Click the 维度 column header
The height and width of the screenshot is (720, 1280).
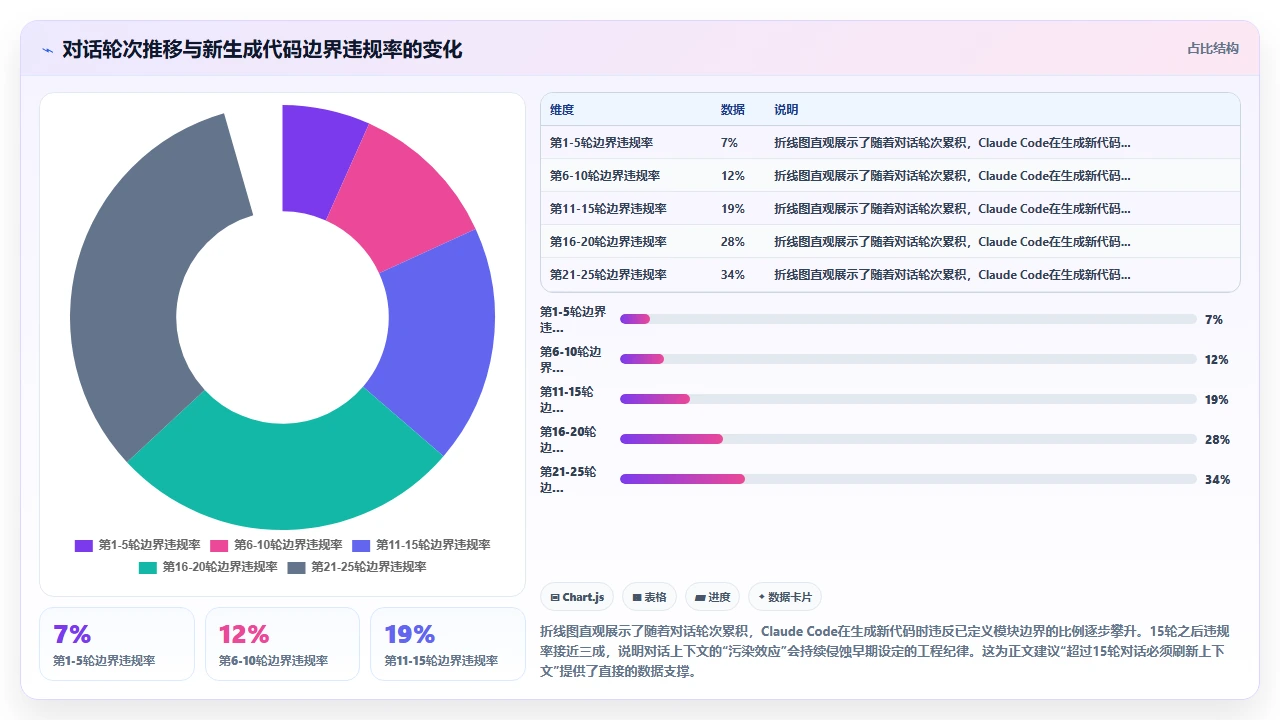coord(562,110)
